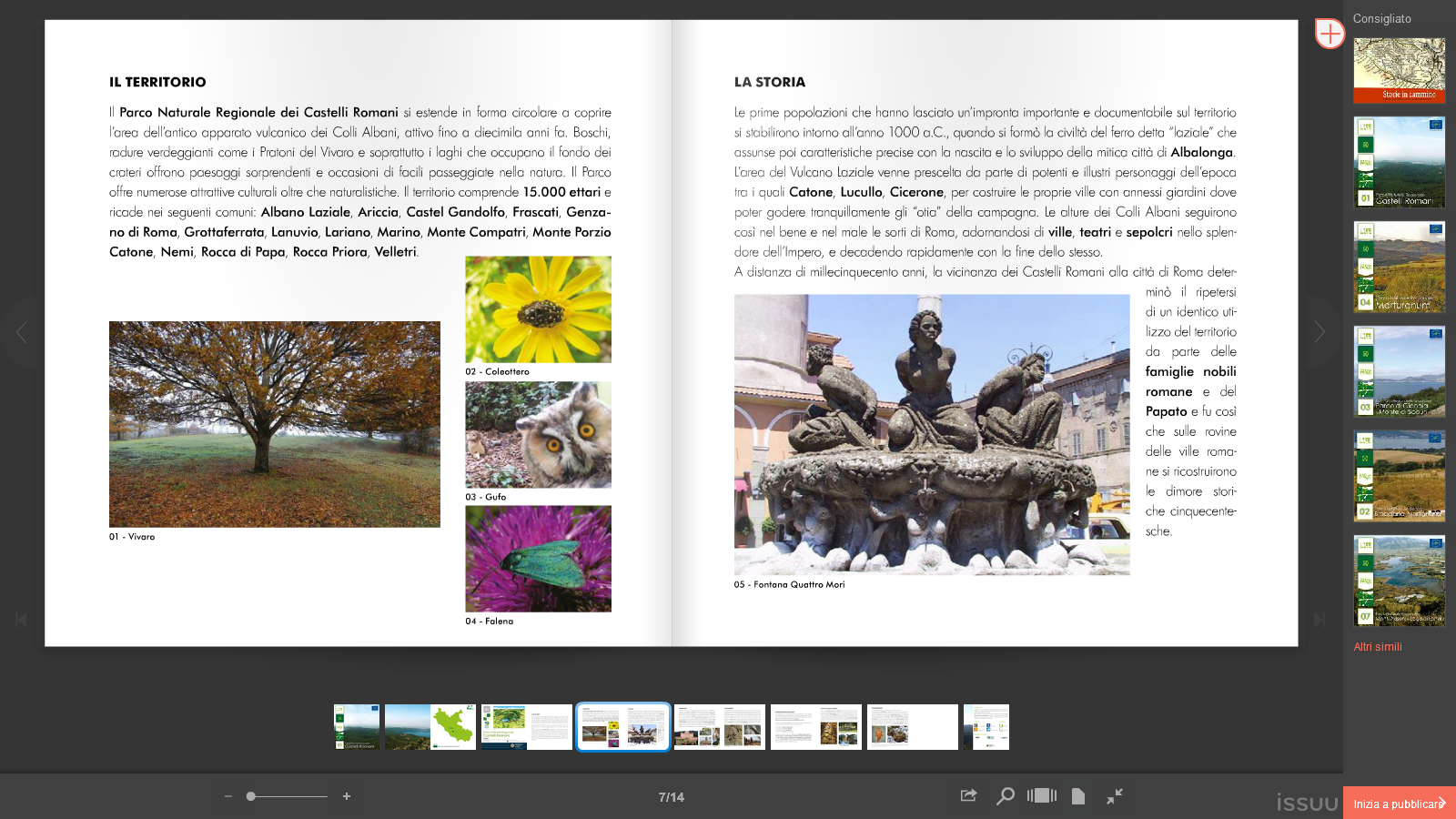
Task: Jump to the last page
Action: click(1319, 620)
